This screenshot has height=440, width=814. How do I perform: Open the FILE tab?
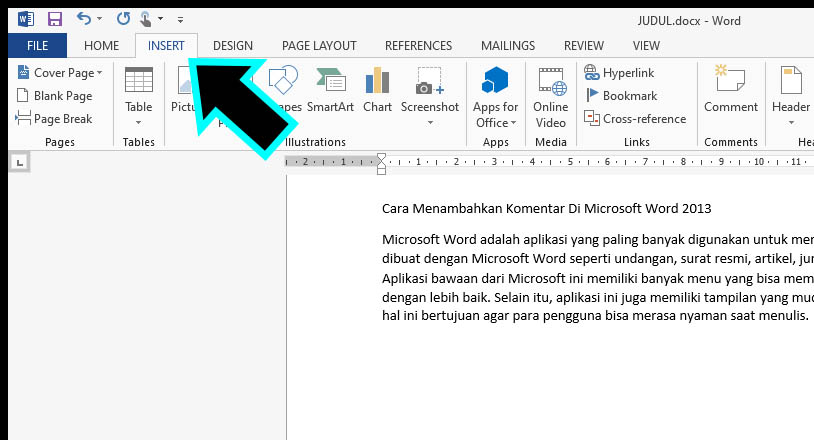point(37,46)
